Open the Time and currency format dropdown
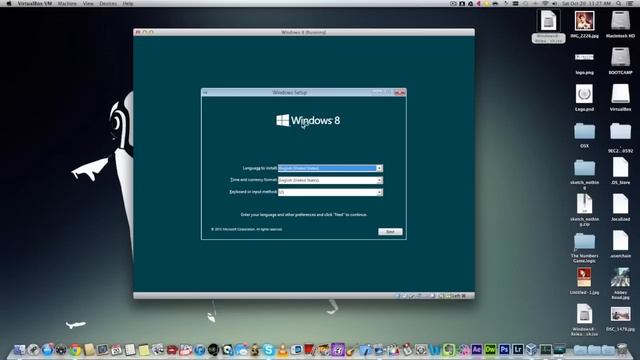 330,180
